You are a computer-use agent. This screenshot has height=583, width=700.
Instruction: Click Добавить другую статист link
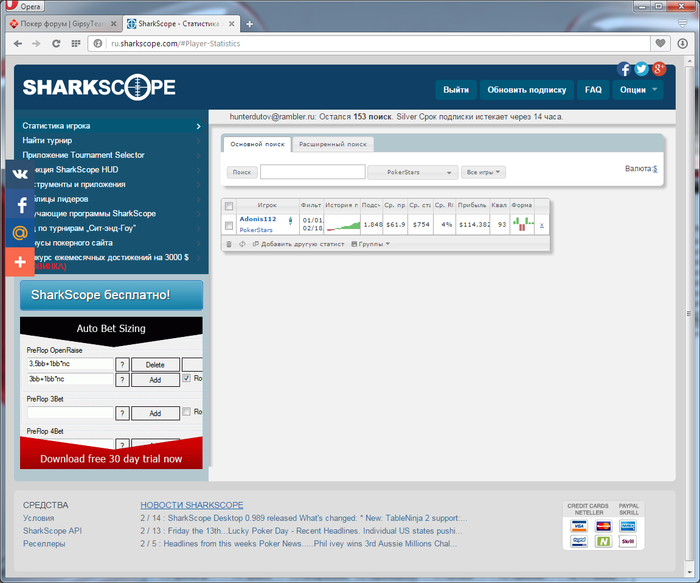(x=299, y=244)
